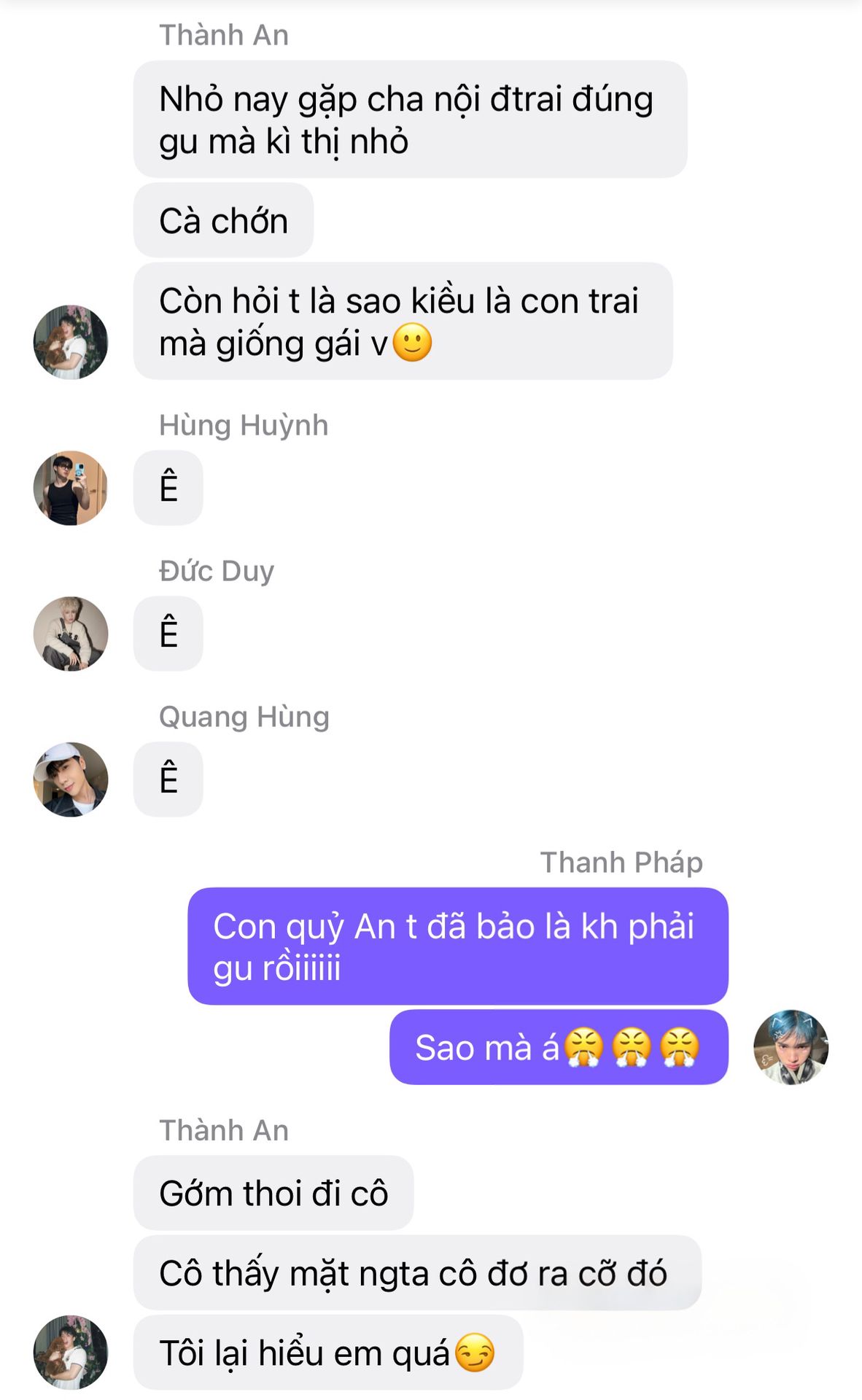This screenshot has width=862, height=1400.
Task: Open Hùng Huỳnh's profile avatar
Action: click(71, 488)
